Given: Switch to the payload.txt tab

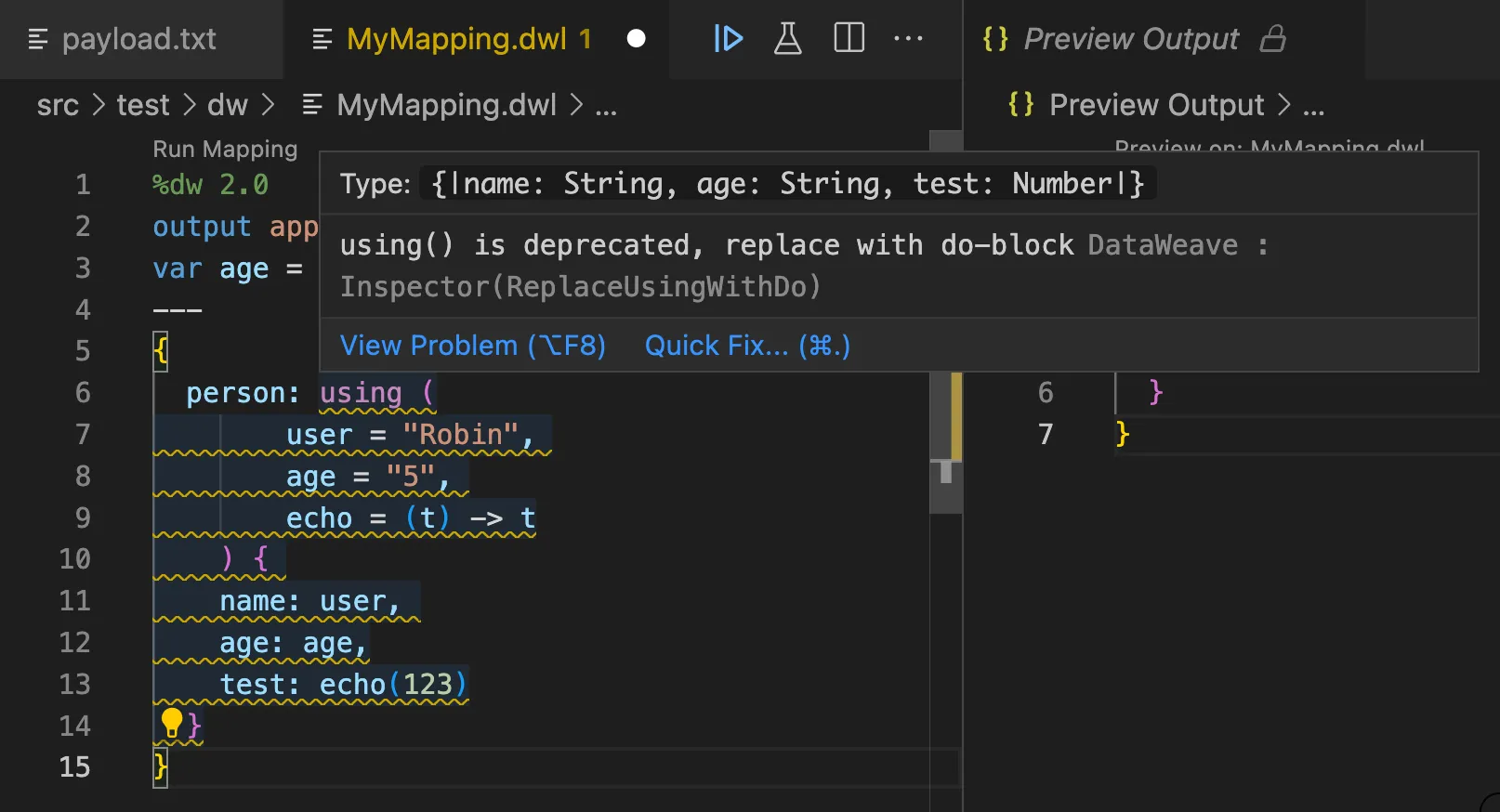Looking at the screenshot, I should click(139, 39).
